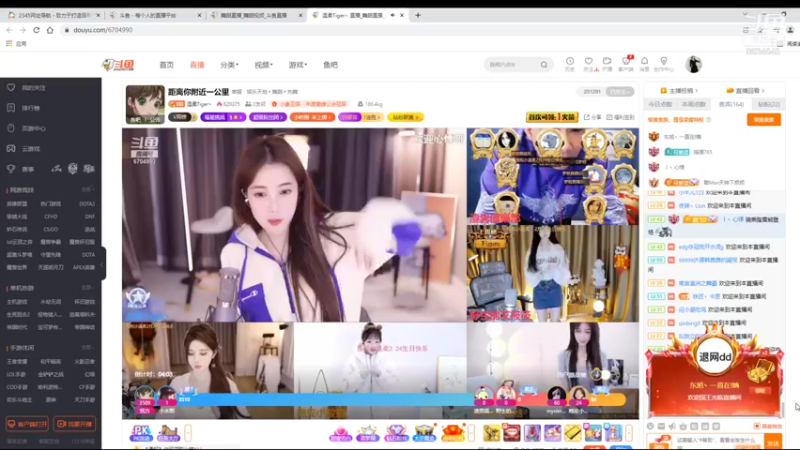This screenshot has width=800, height=450.
Task: Expand the 视频 dropdown menu
Action: pos(263,65)
